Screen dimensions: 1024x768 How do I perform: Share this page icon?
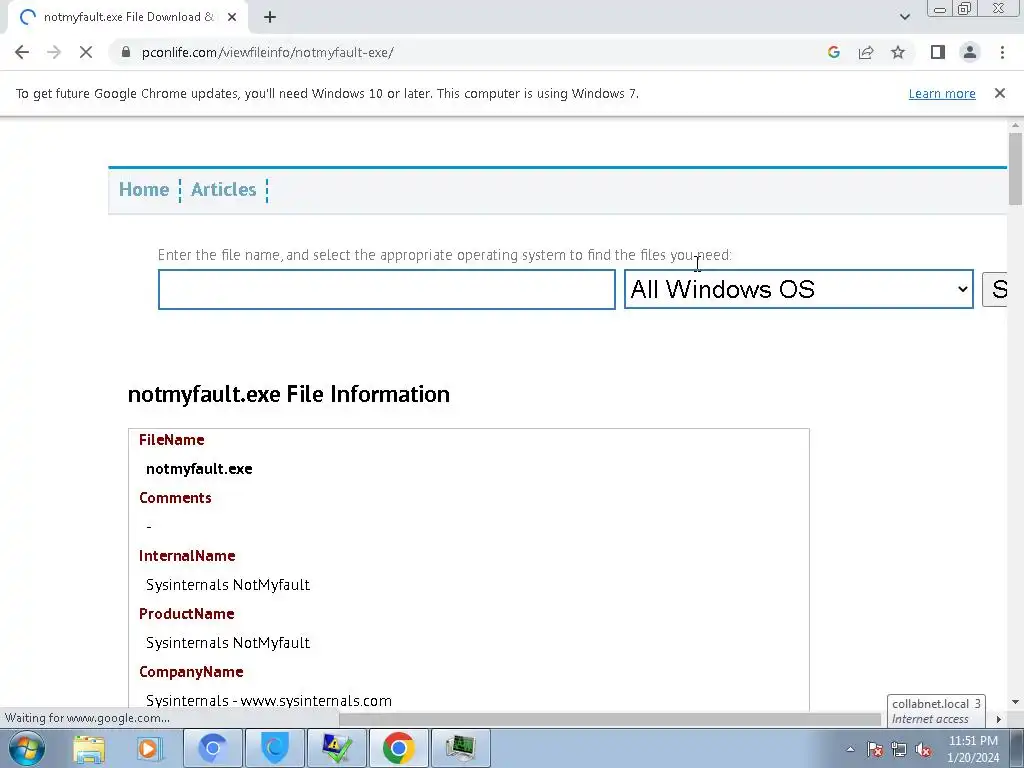coord(866,52)
